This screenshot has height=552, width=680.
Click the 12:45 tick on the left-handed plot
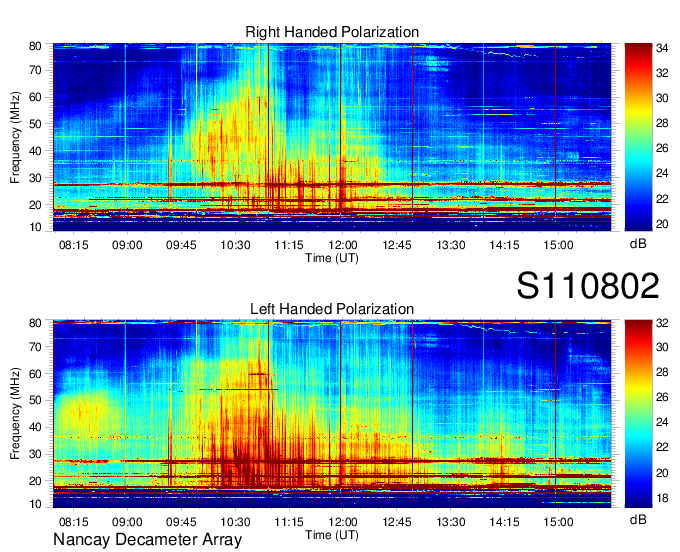click(397, 522)
